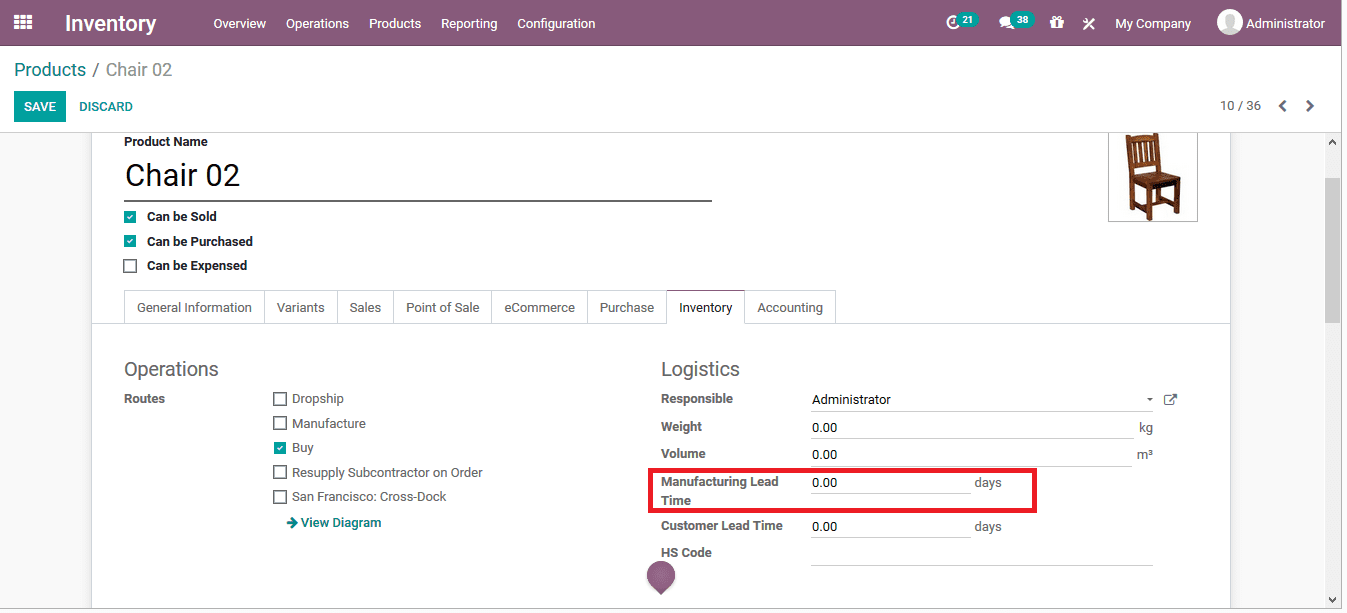
Task: Click the HS Code input field
Action: [x=981, y=554]
